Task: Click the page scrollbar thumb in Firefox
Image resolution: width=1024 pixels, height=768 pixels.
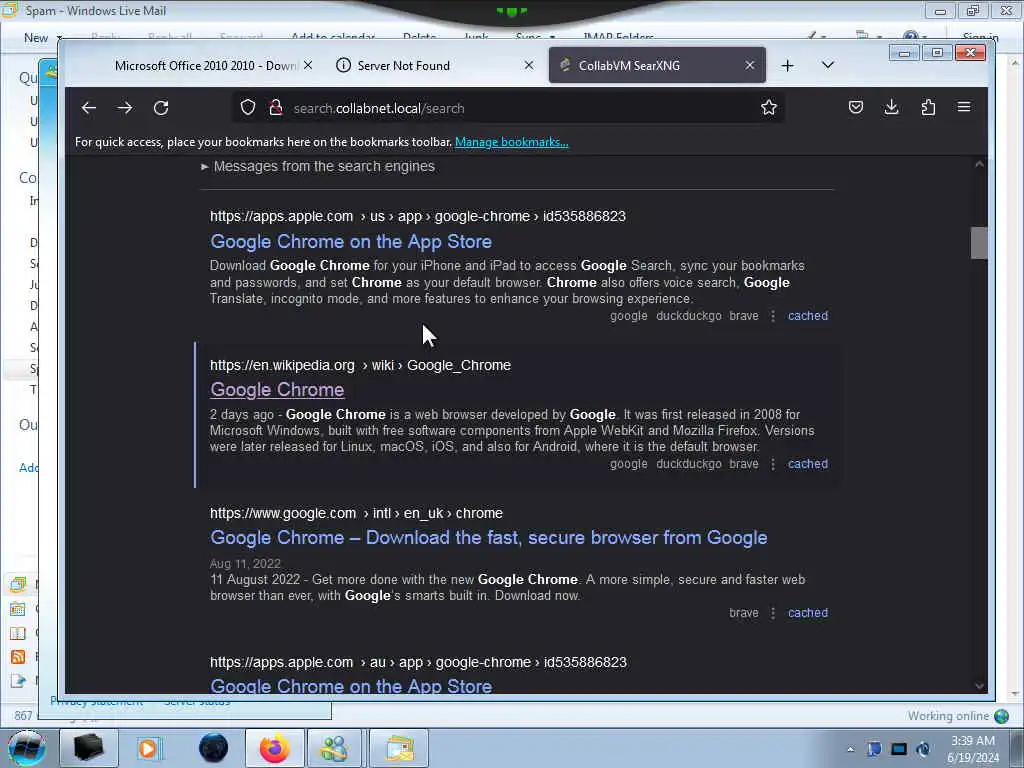Action: 979,243
